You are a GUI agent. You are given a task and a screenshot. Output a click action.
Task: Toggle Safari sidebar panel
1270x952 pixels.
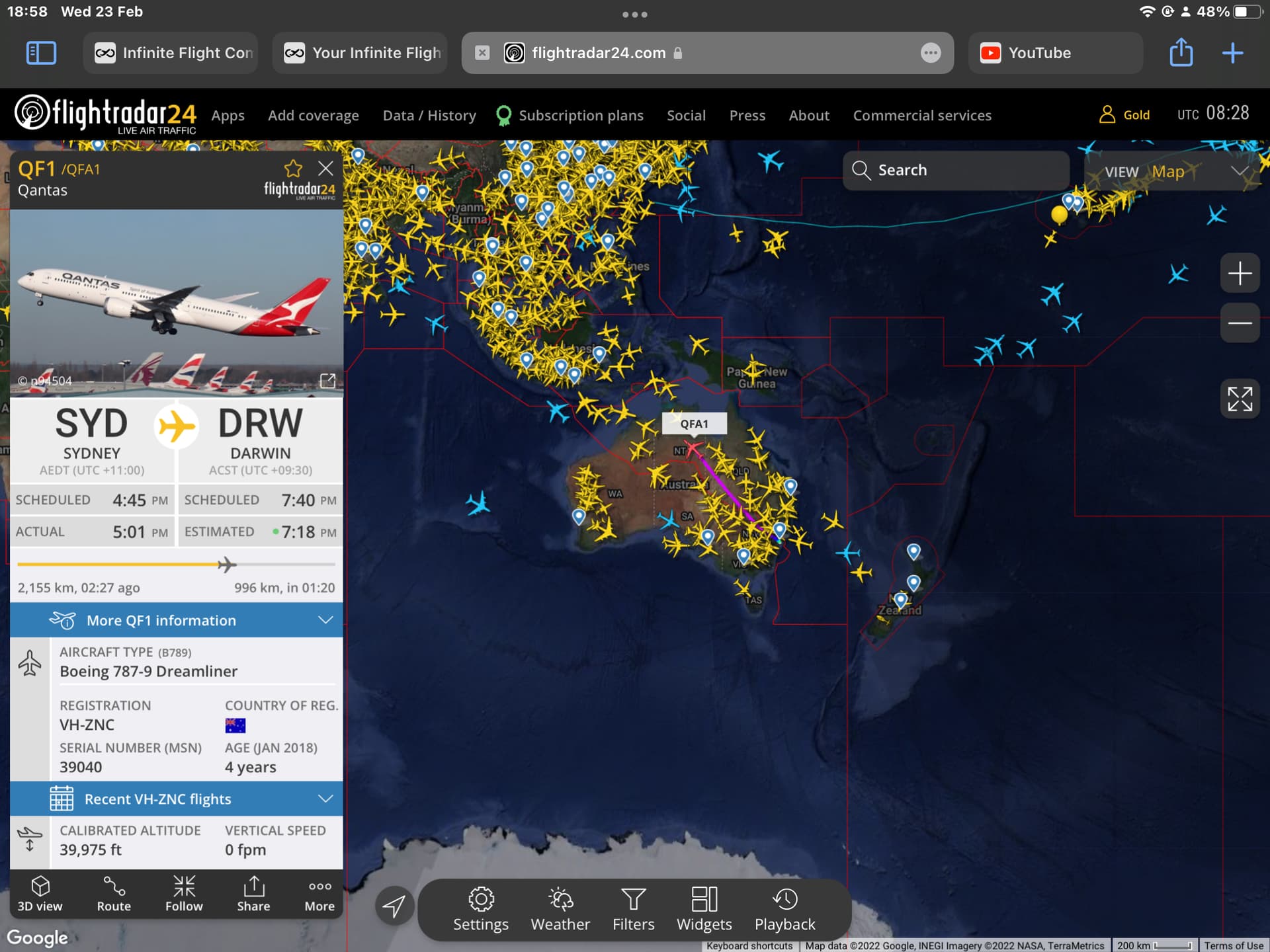coord(41,53)
